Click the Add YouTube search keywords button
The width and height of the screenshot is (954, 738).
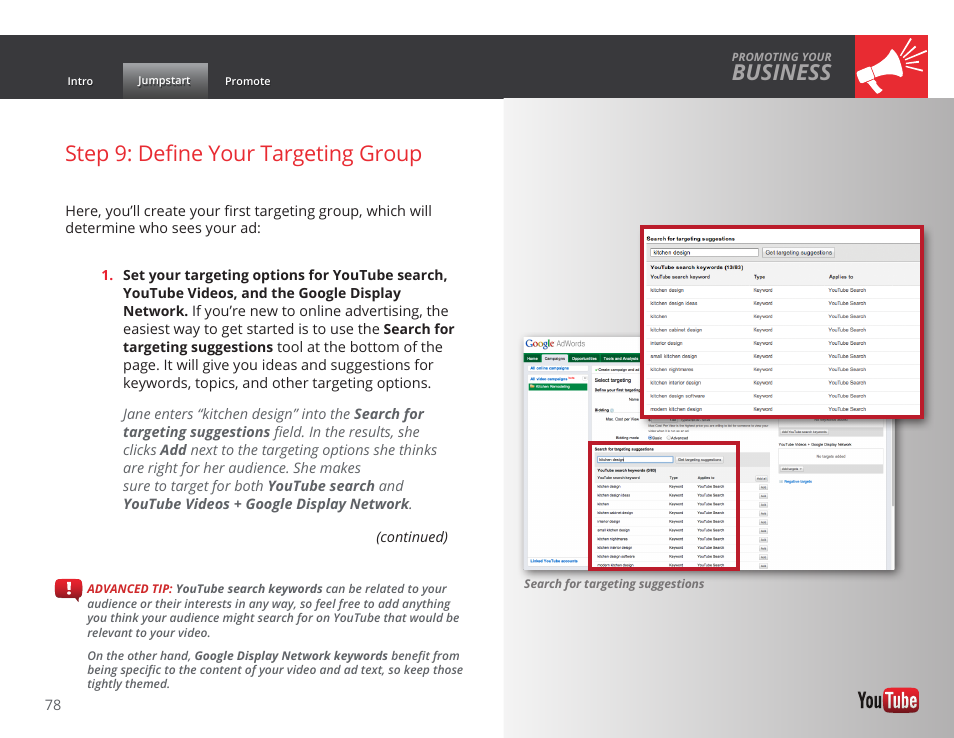[804, 432]
